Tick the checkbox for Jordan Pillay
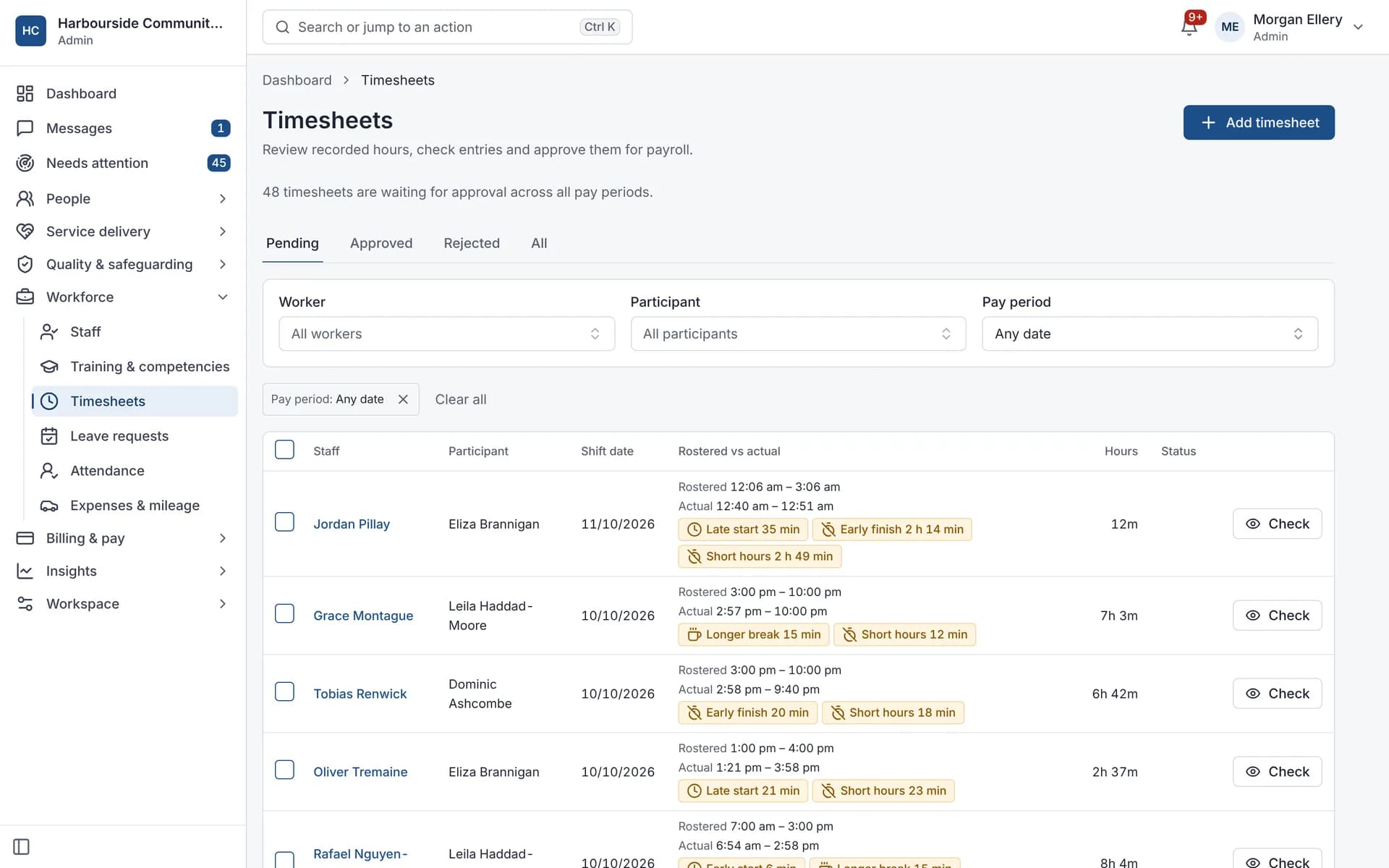 pyautogui.click(x=284, y=522)
